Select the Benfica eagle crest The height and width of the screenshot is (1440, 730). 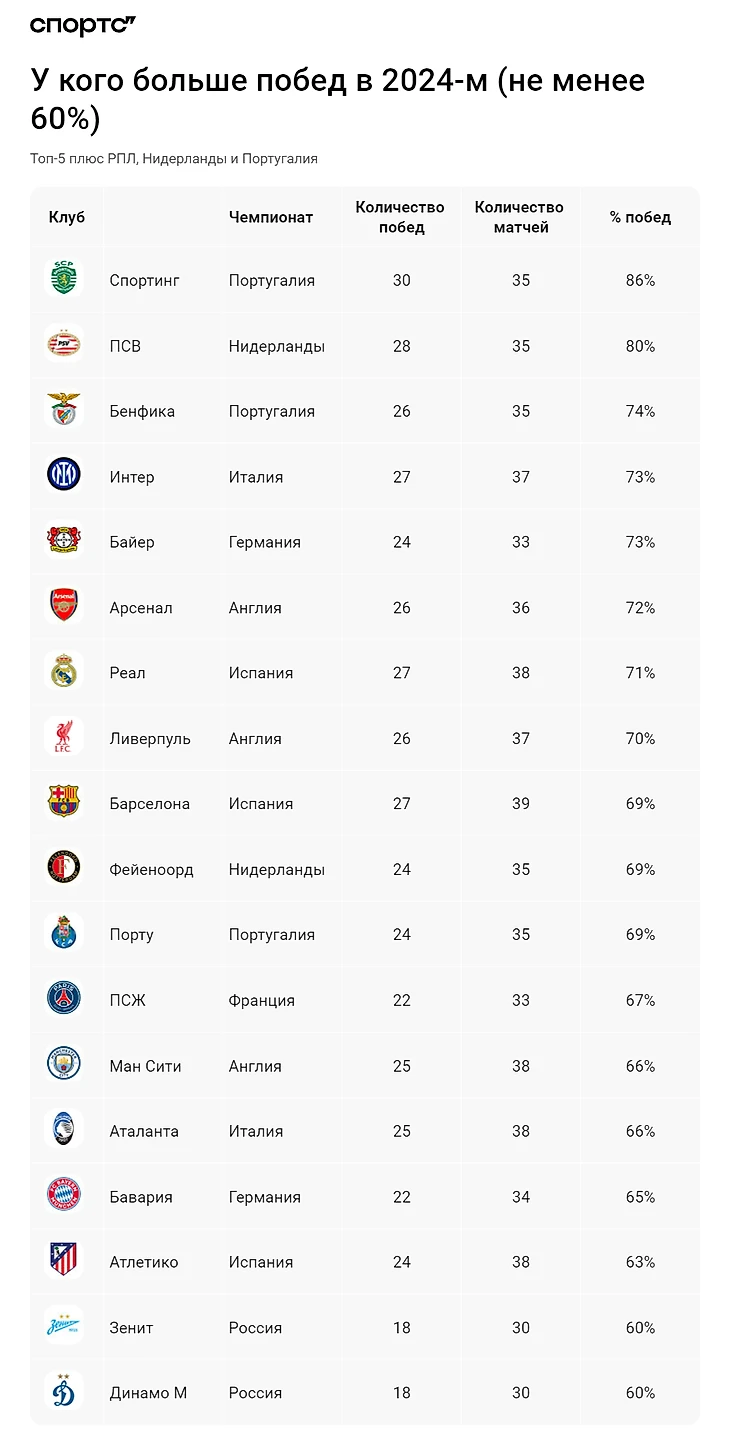click(x=64, y=411)
